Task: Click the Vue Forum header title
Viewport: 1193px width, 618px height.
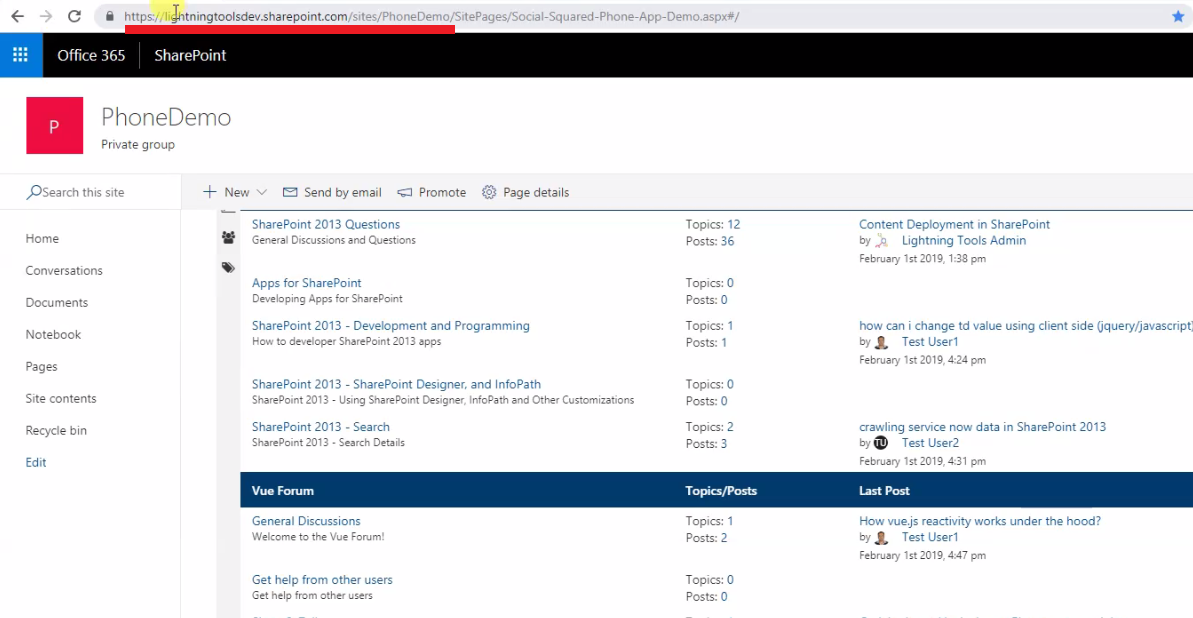Action: [x=282, y=491]
